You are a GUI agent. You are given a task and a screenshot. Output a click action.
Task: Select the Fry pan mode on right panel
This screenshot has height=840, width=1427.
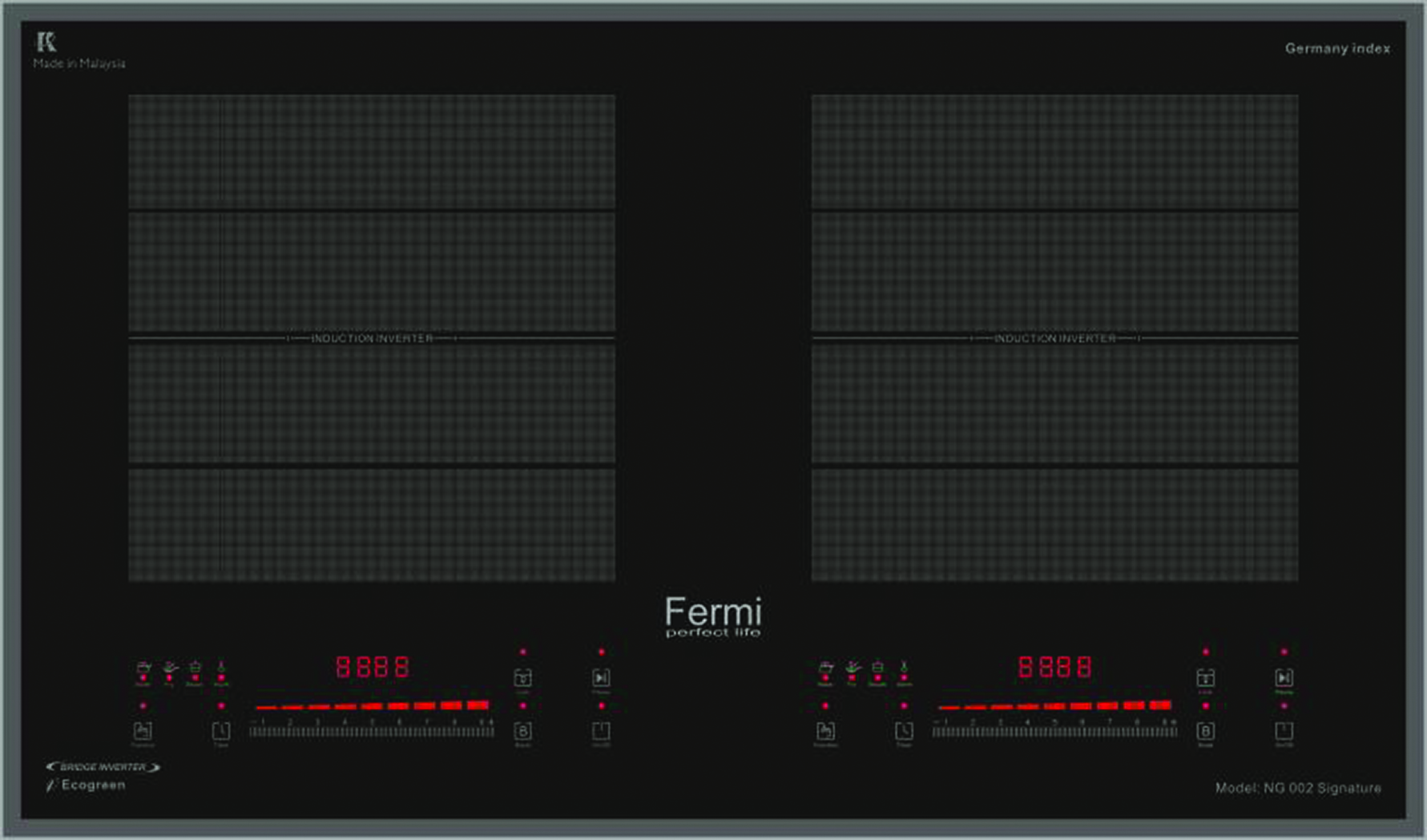pyautogui.click(x=853, y=668)
